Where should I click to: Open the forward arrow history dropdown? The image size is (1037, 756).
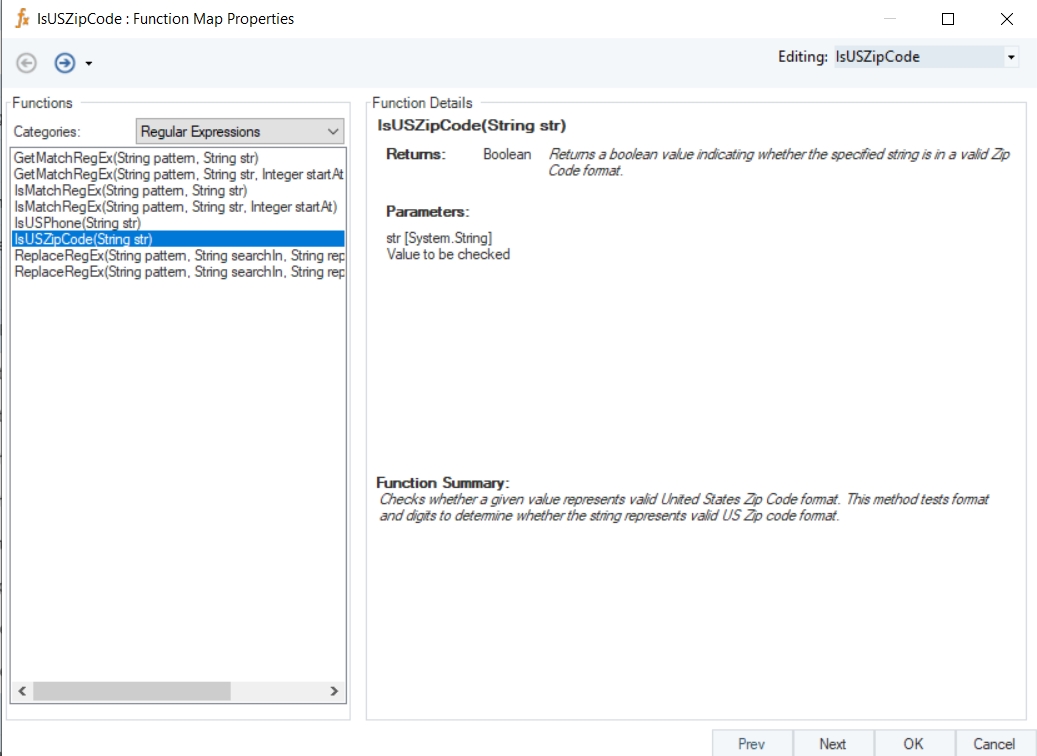coord(89,64)
